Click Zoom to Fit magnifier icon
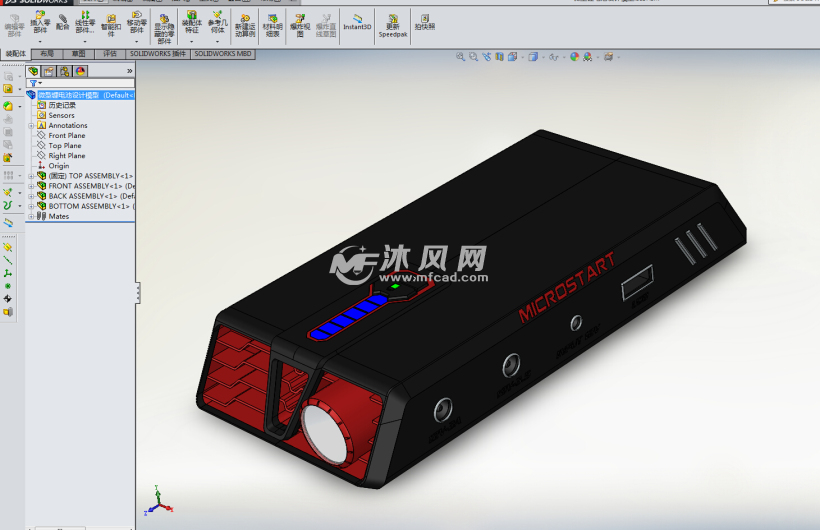Image resolution: width=820 pixels, height=530 pixels. click(460, 57)
